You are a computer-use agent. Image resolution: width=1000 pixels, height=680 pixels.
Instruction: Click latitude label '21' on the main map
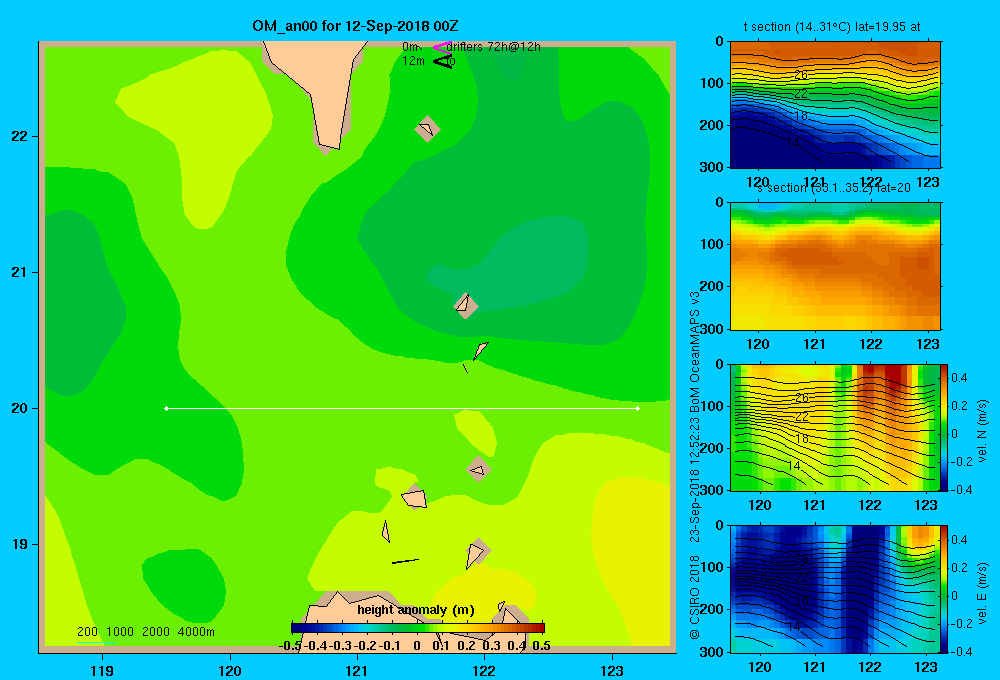(x=20, y=272)
